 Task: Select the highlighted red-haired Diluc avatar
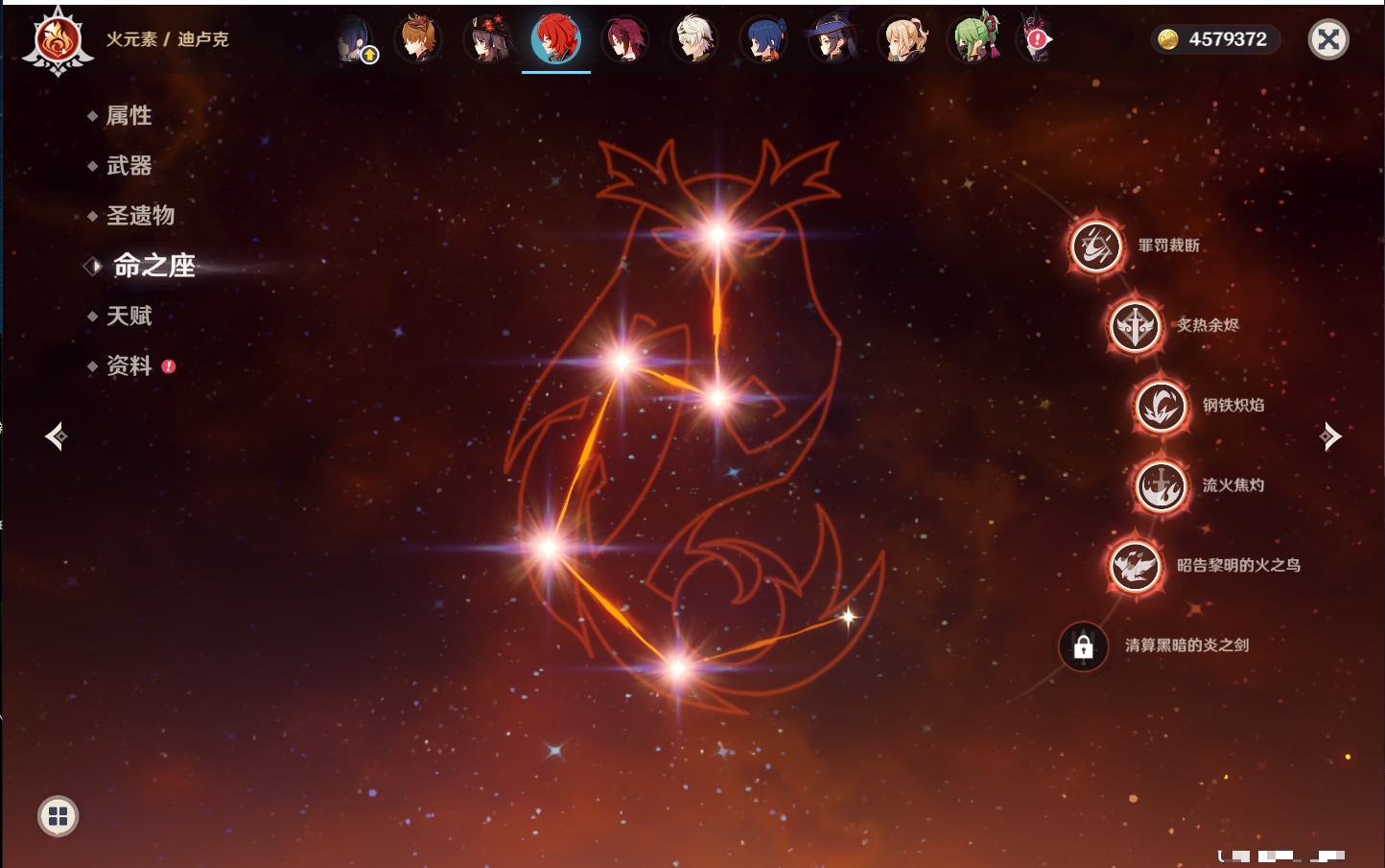[556, 39]
